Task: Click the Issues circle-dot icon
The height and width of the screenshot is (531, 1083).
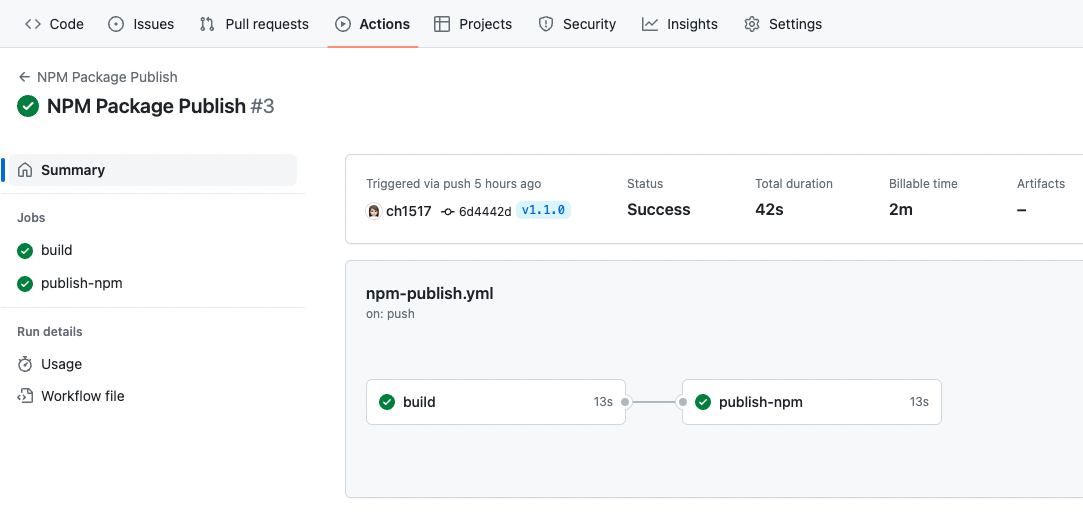Action: click(116, 24)
